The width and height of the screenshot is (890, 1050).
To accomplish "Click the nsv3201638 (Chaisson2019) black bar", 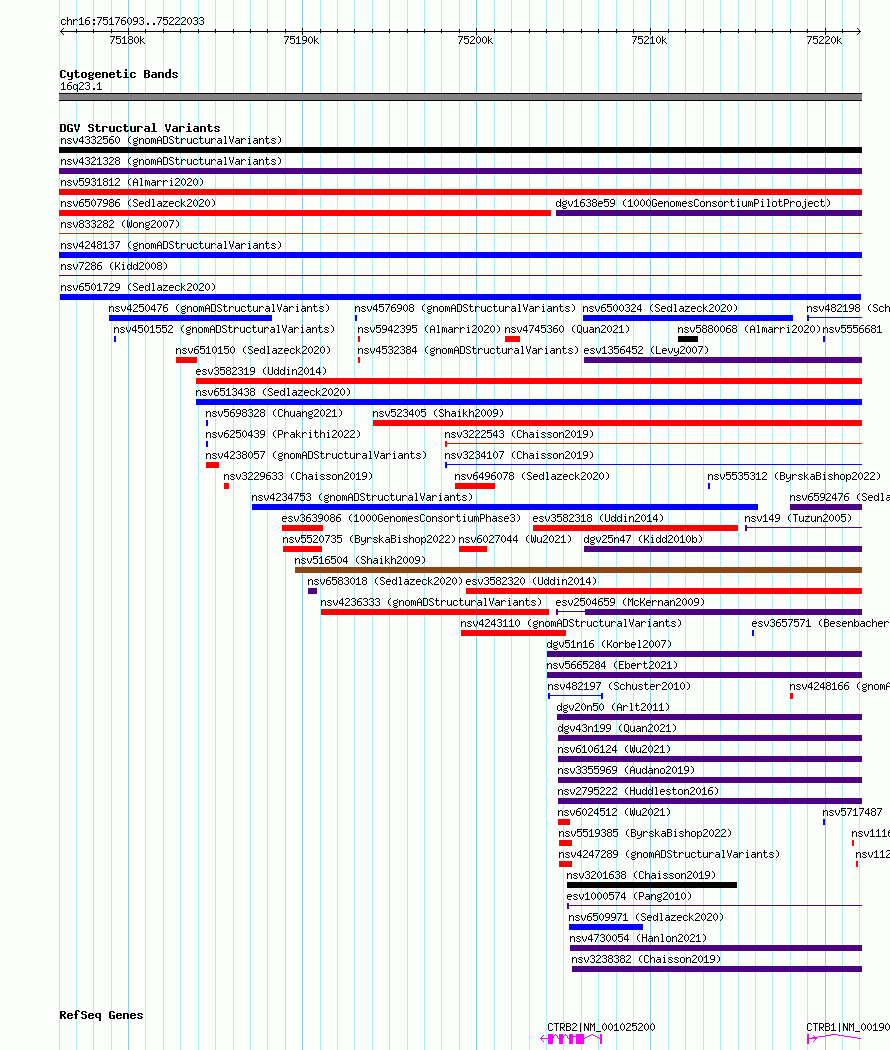I will click(x=652, y=885).
